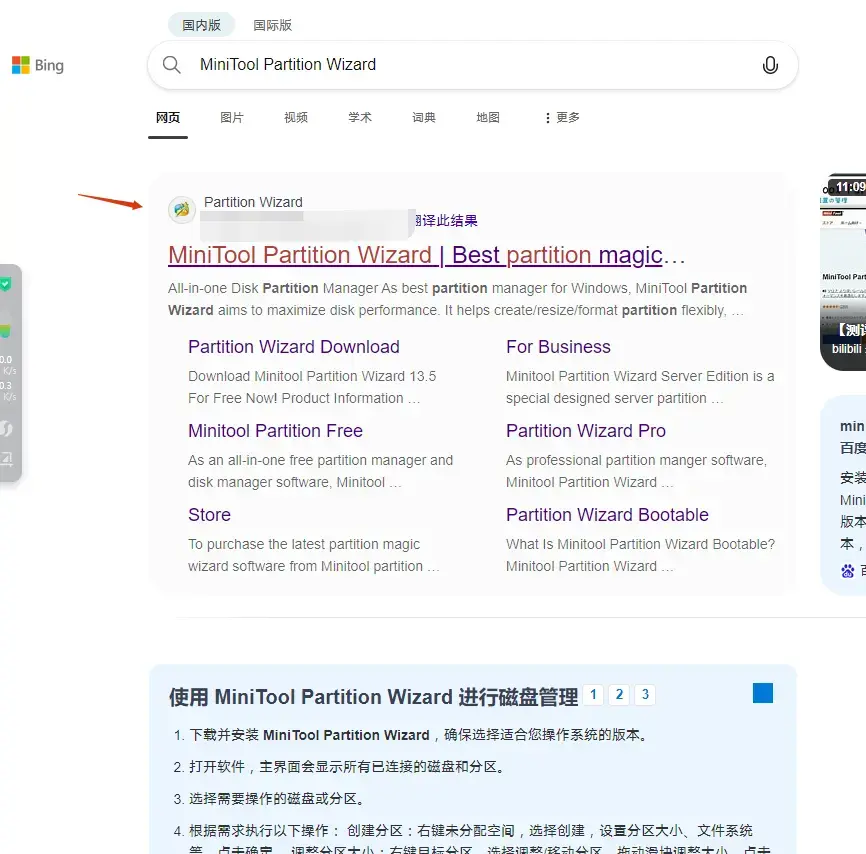The width and height of the screenshot is (866, 854).
Task: Click citation number 1
Action: pyautogui.click(x=593, y=694)
